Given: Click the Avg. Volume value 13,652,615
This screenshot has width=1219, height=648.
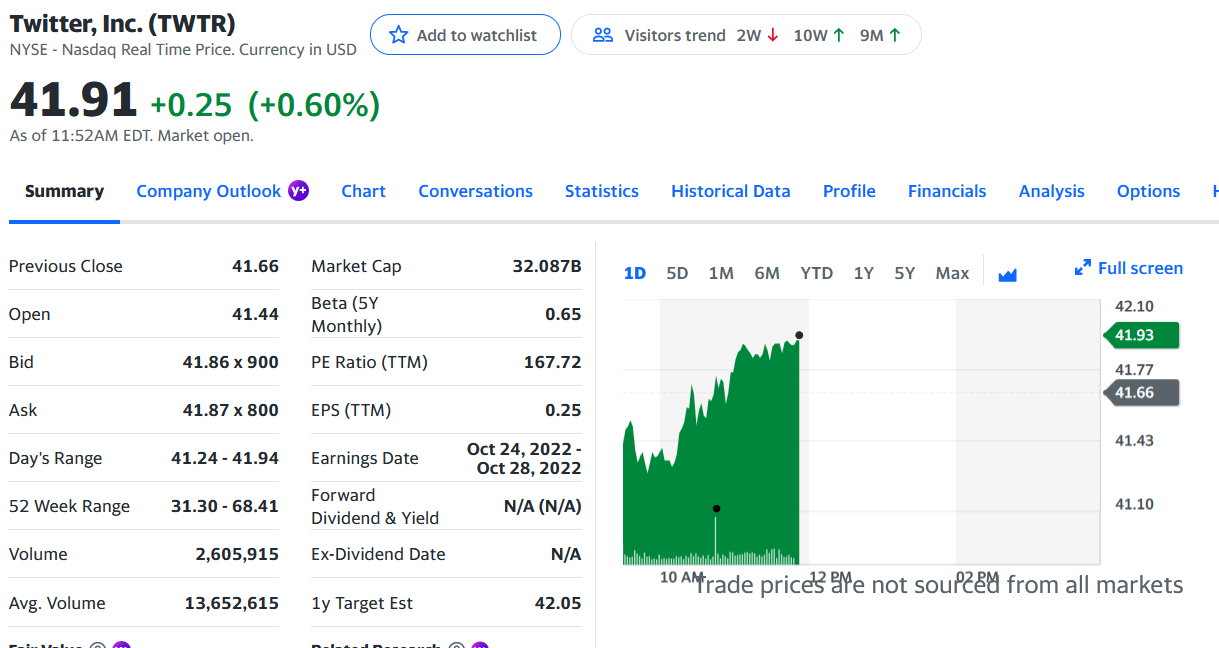Looking at the screenshot, I should pos(232,603).
